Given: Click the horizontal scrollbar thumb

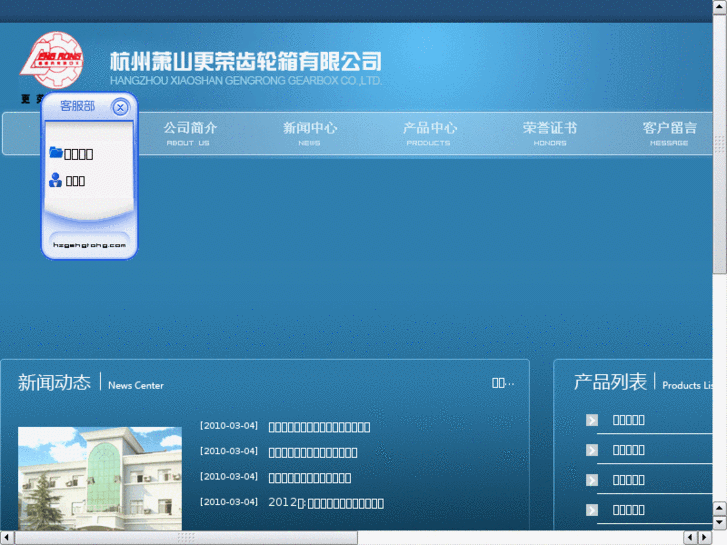Looking at the screenshot, I should [x=186, y=538].
